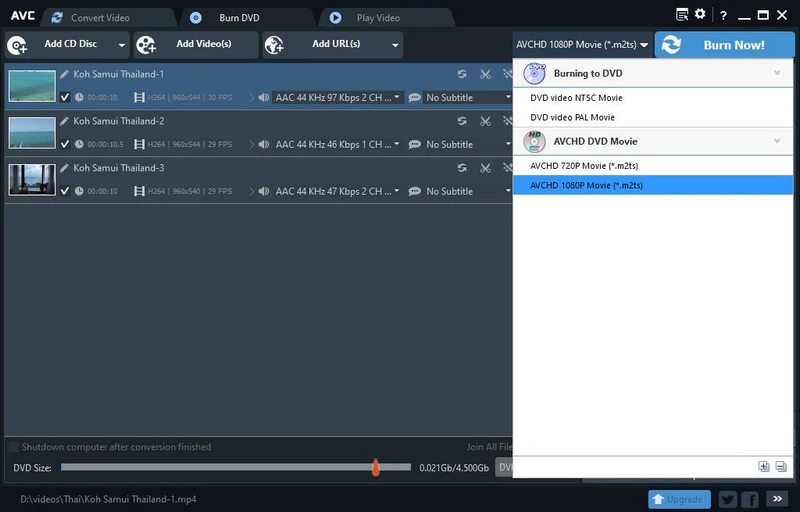Viewport: 800px width, 512px height.
Task: Uncheck the Koh Samui Thailand-2 video checkbox
Action: [65, 144]
